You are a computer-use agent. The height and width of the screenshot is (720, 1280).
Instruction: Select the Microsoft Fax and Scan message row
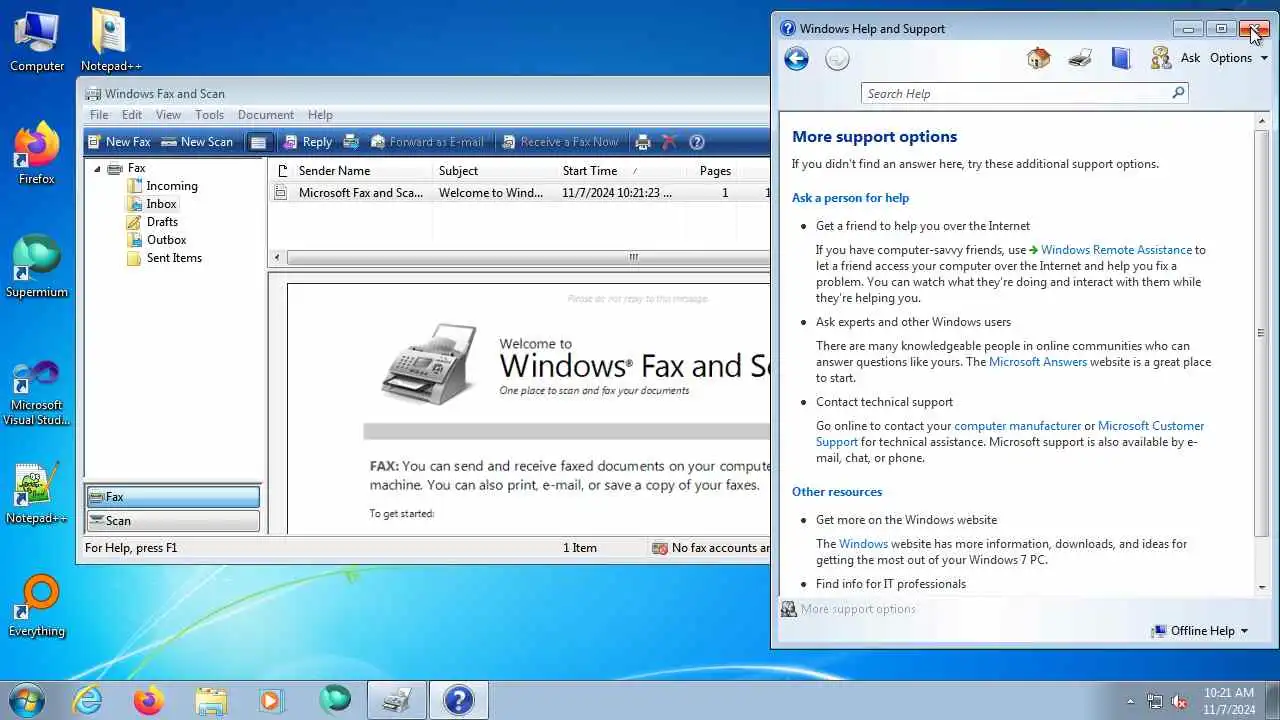pyautogui.click(x=520, y=193)
